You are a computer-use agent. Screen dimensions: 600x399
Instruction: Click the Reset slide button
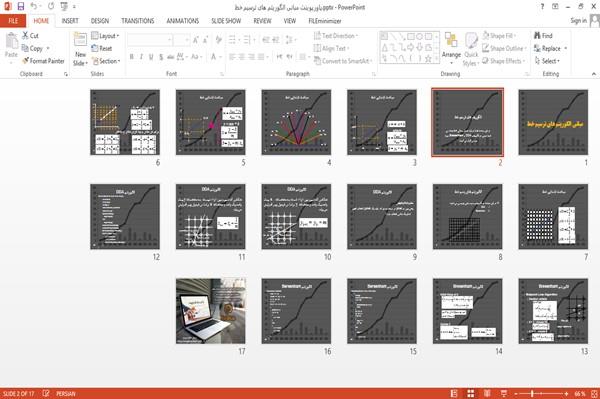tap(102, 48)
